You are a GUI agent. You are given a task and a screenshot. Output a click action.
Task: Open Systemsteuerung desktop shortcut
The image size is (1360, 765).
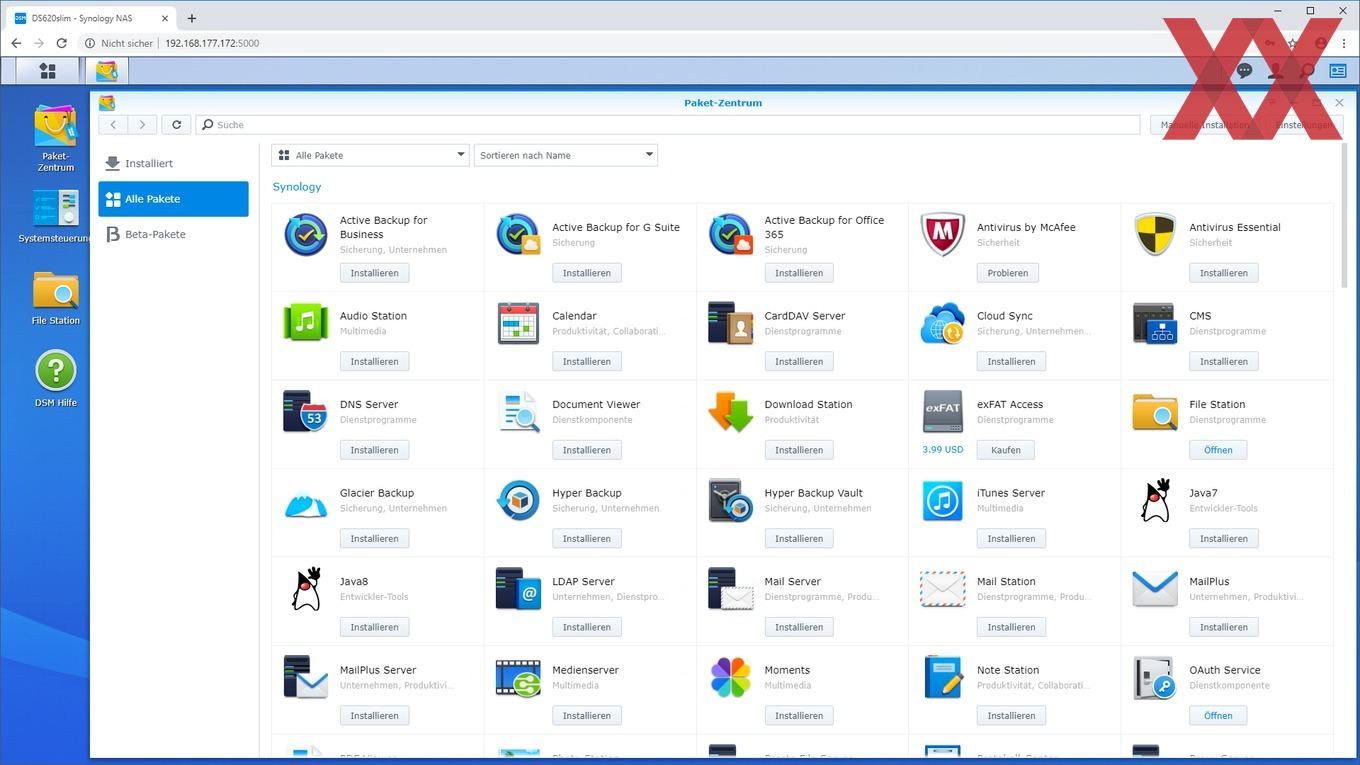pyautogui.click(x=55, y=216)
